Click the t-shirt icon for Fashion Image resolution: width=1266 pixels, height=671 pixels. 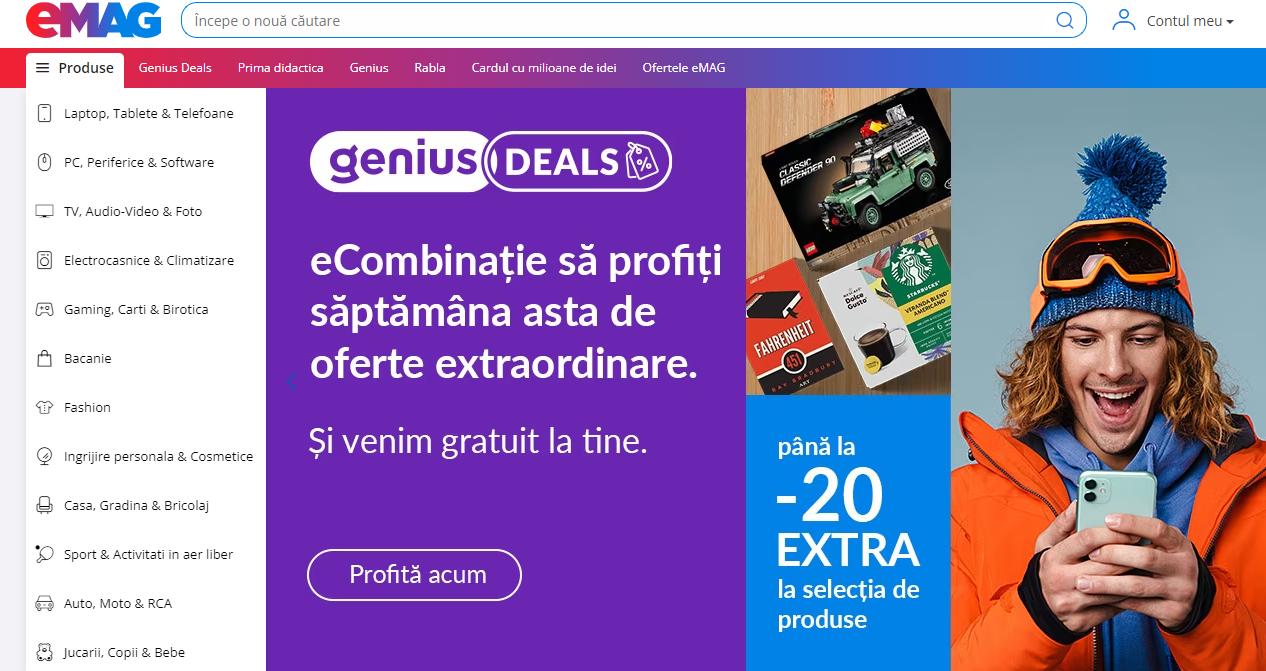[44, 407]
